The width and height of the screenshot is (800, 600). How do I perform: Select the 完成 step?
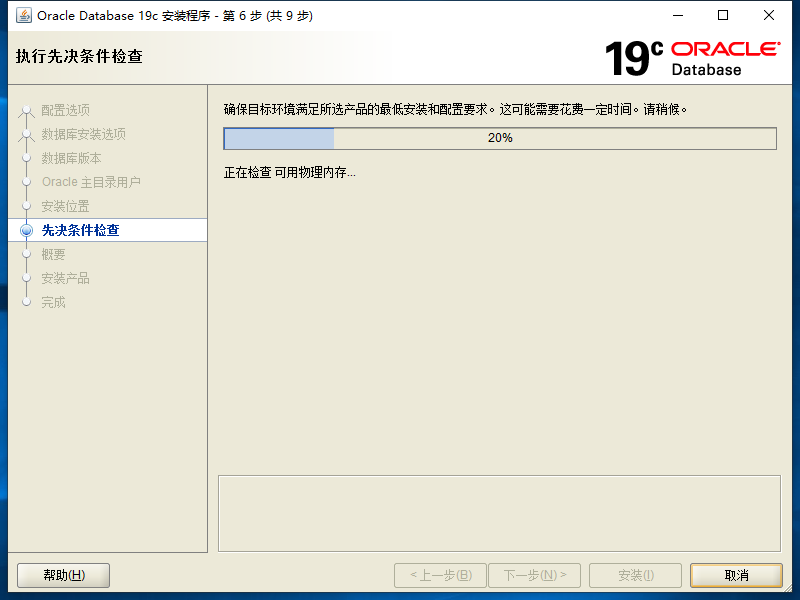(x=53, y=302)
